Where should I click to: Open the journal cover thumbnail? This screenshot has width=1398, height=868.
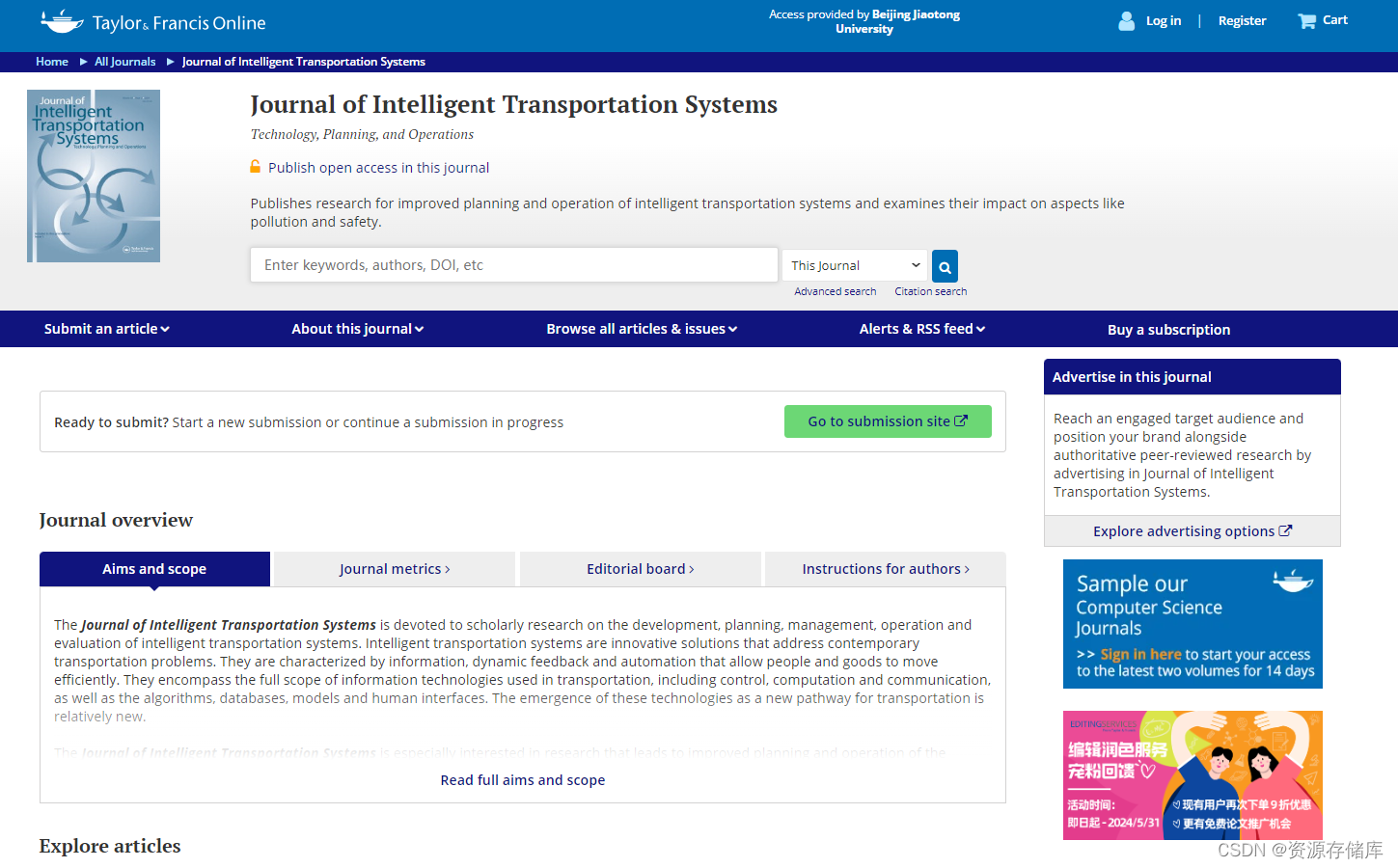click(x=94, y=176)
